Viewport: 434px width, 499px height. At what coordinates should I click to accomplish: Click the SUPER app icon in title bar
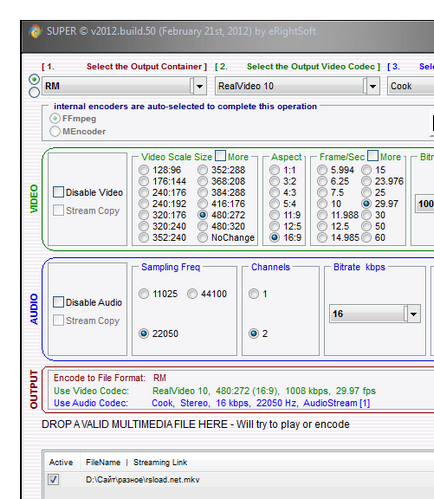(35, 31)
